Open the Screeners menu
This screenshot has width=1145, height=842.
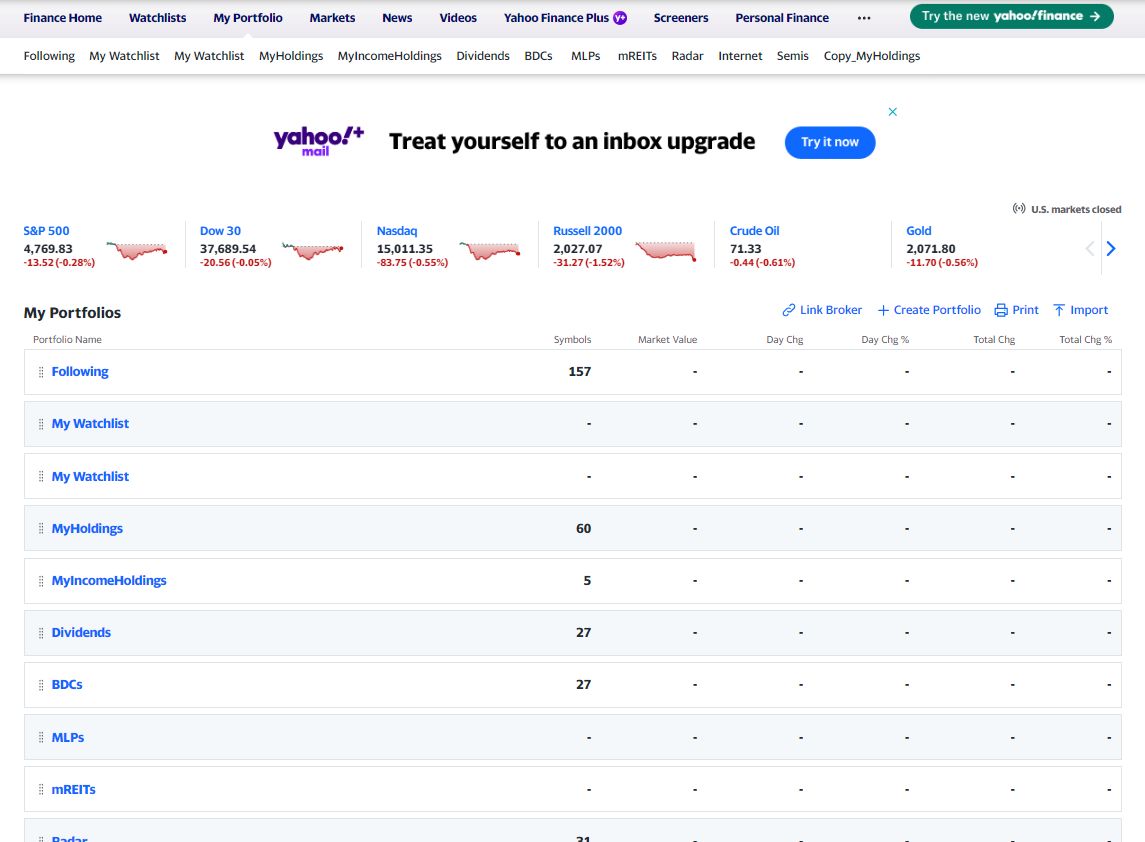(x=681, y=18)
